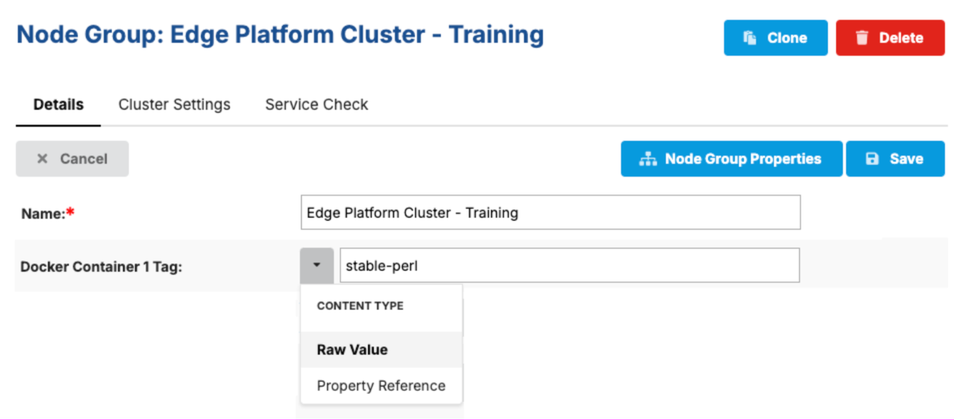Viewport: 954px width, 420px height.
Task: Open the Cluster Settings tab
Action: pos(175,105)
